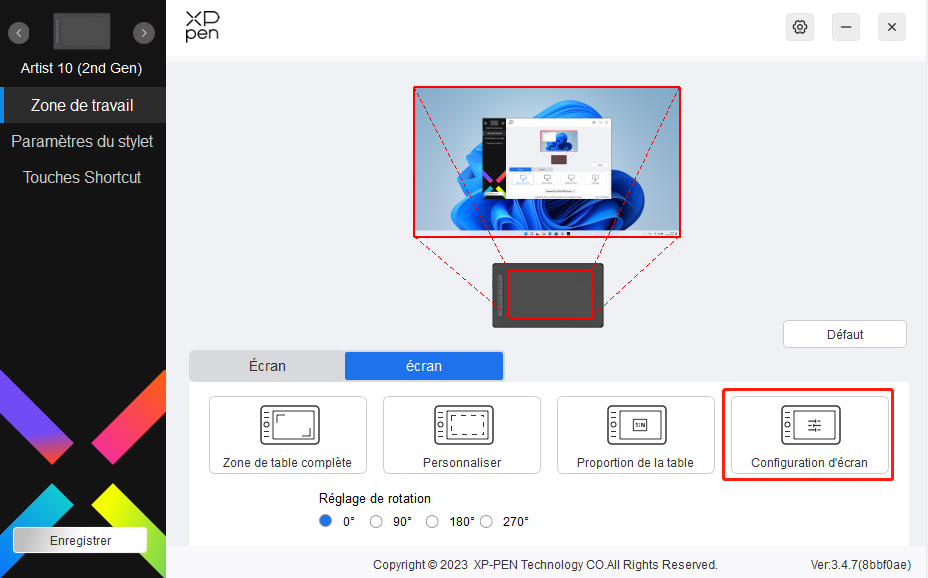Choose the Personnaliser area option

pyautogui.click(x=462, y=435)
